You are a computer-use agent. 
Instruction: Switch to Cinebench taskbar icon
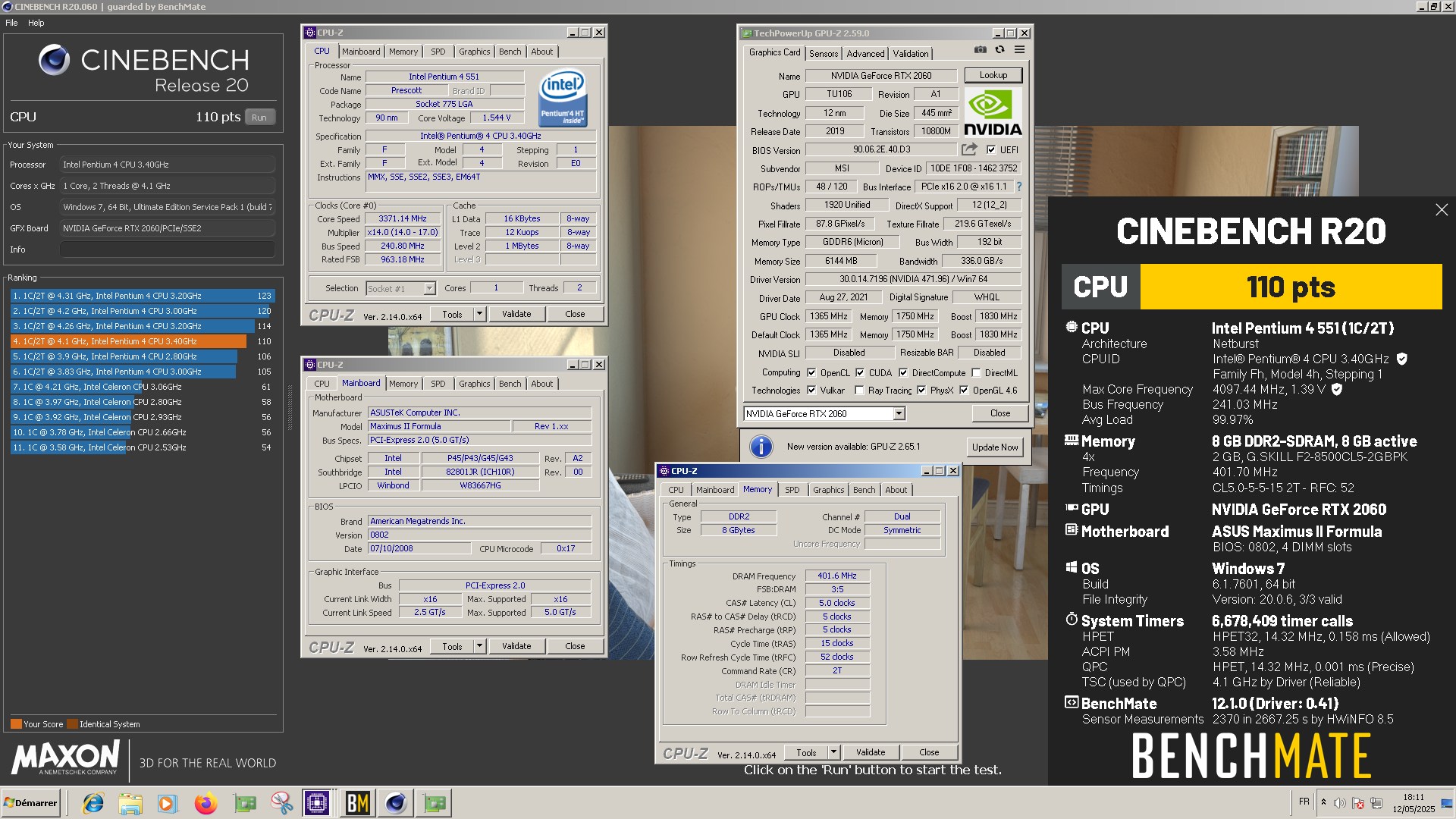(396, 803)
